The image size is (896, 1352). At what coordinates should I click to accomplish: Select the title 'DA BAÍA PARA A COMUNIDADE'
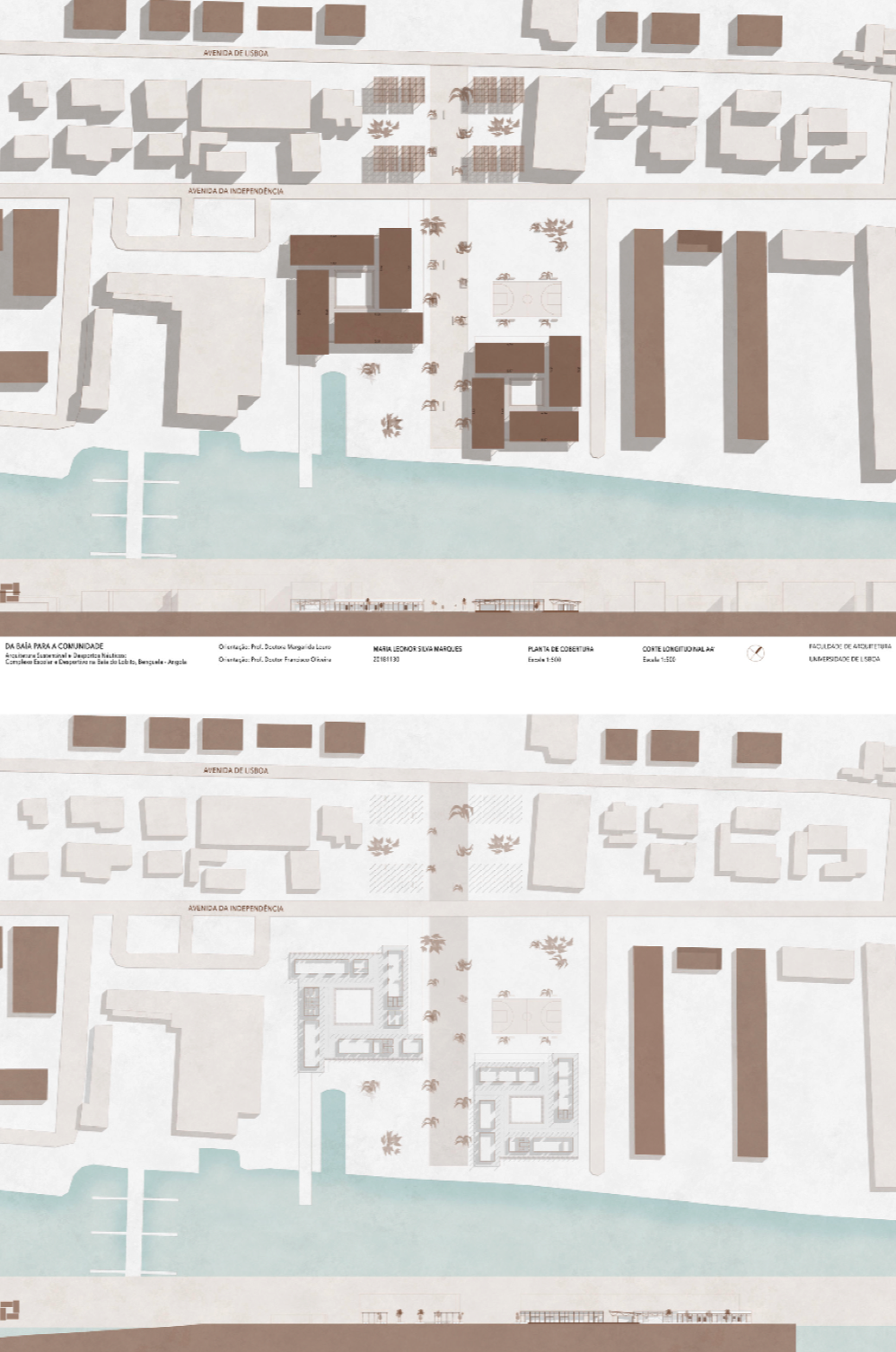(x=55, y=646)
